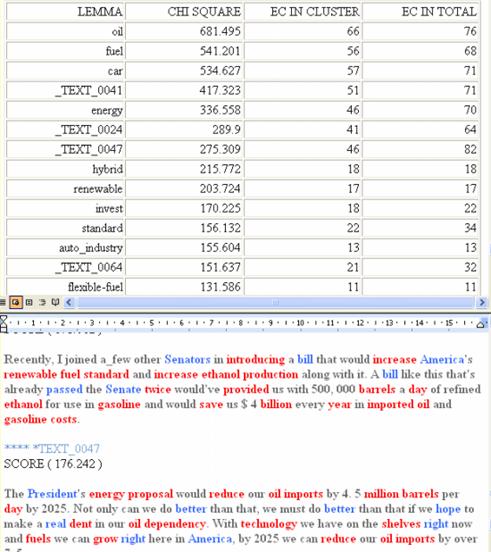
Task: Select the '_TEXT_0064' lemma cell
Action: (x=66, y=268)
